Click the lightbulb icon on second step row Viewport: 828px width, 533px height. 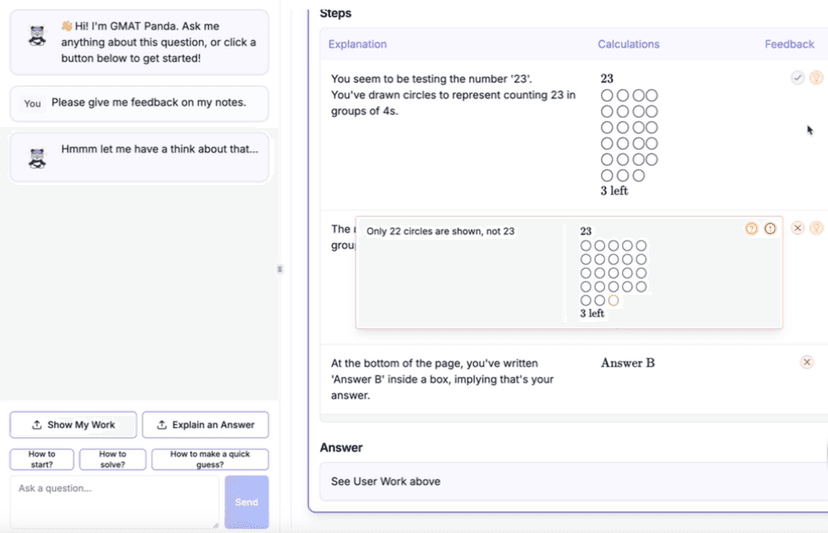coord(816,228)
